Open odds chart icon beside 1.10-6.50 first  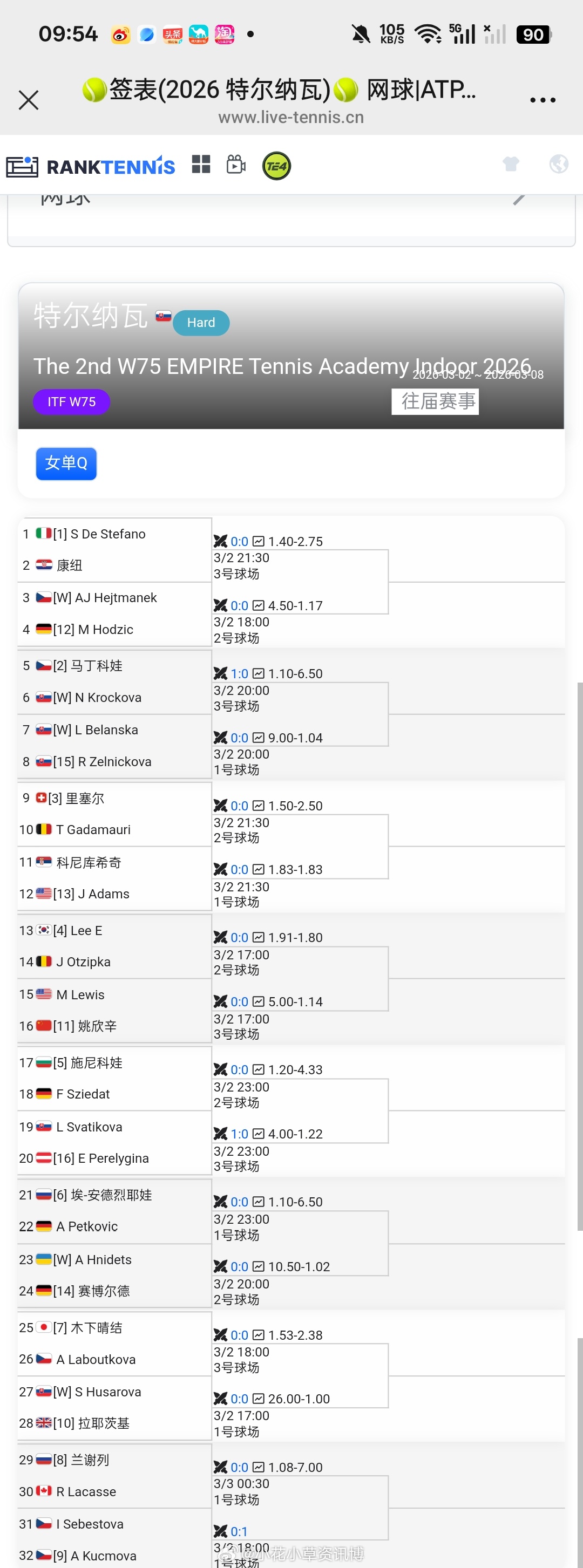click(258, 673)
